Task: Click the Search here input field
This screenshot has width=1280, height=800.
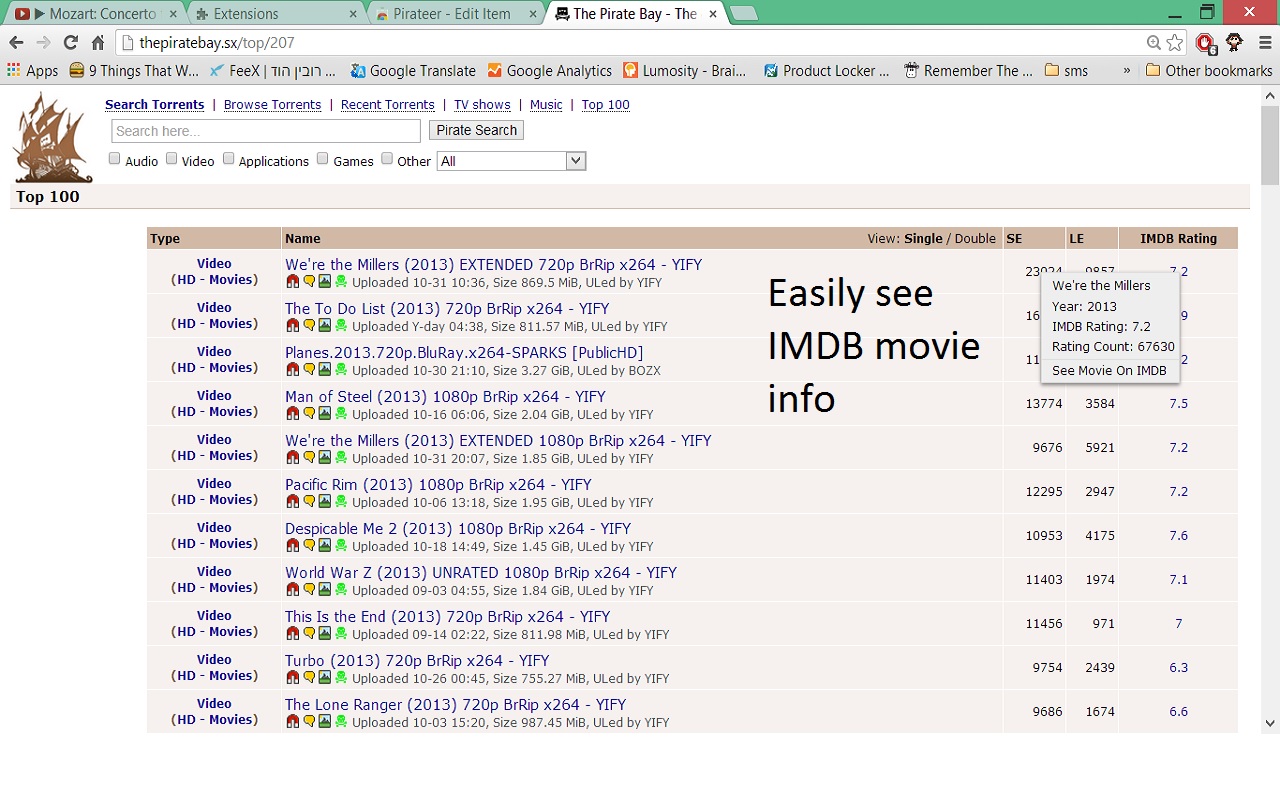Action: tap(266, 131)
